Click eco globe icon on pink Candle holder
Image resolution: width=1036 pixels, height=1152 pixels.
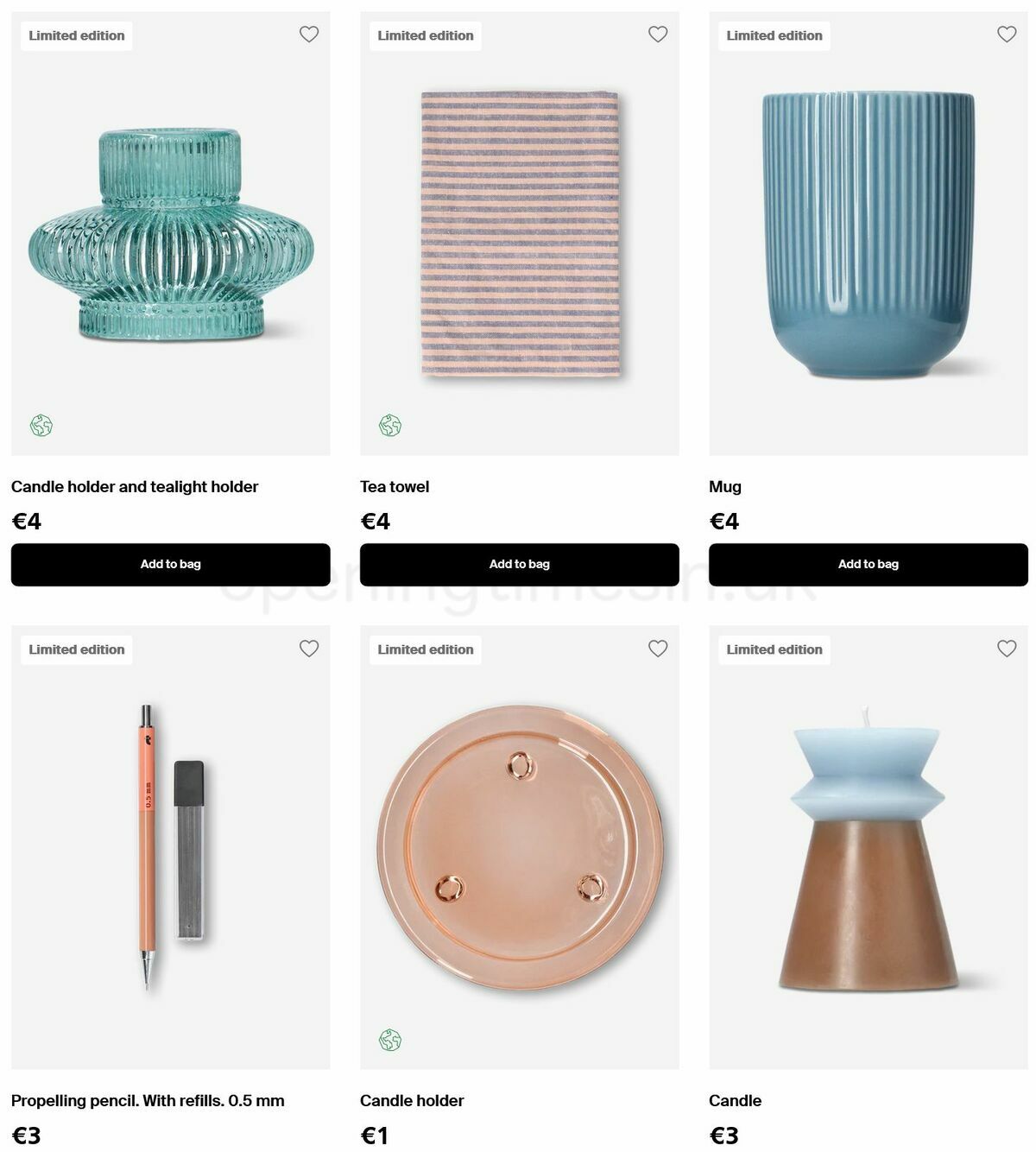[x=390, y=1040]
